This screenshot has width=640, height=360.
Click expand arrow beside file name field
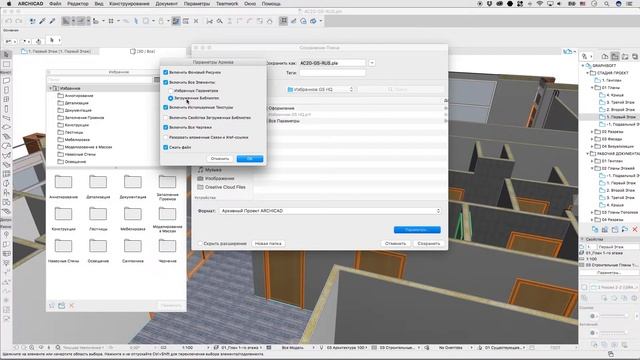[371, 63]
